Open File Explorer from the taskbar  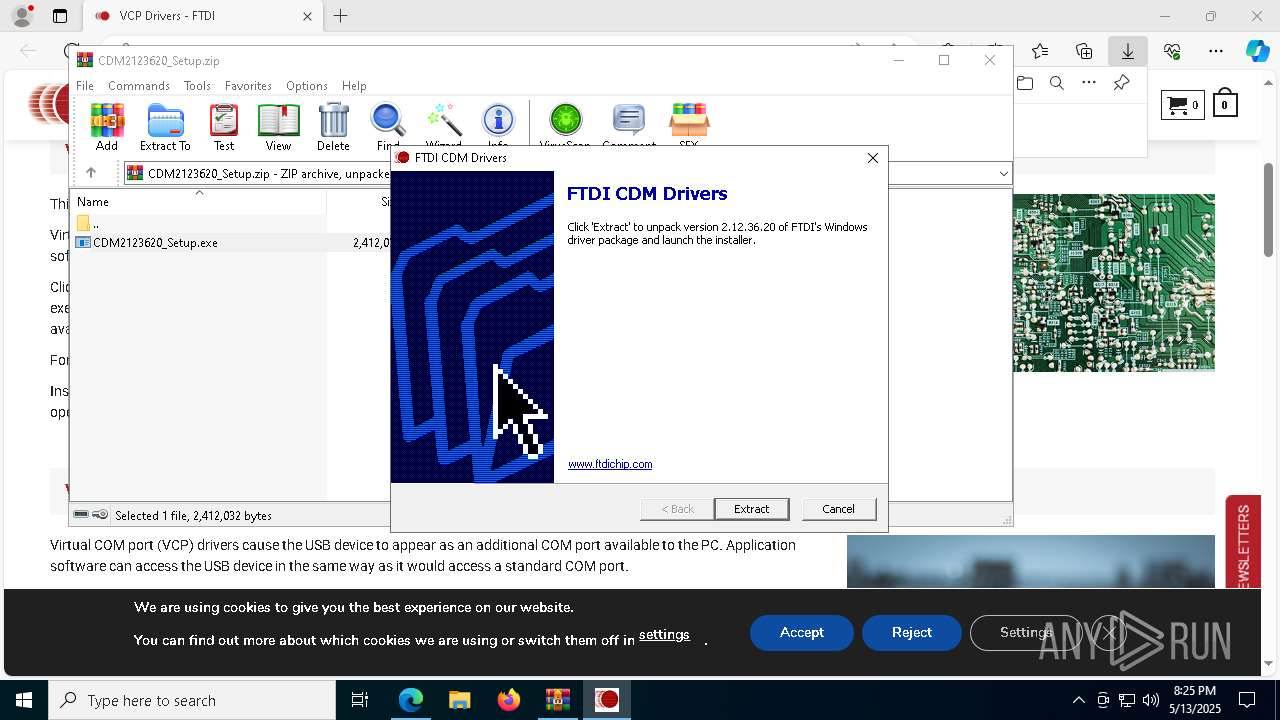pos(459,700)
